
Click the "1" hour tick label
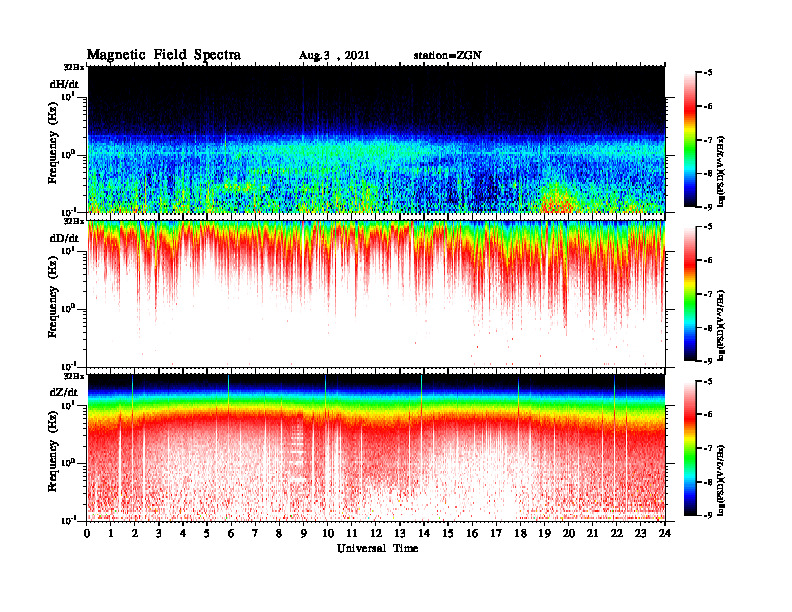[111, 533]
